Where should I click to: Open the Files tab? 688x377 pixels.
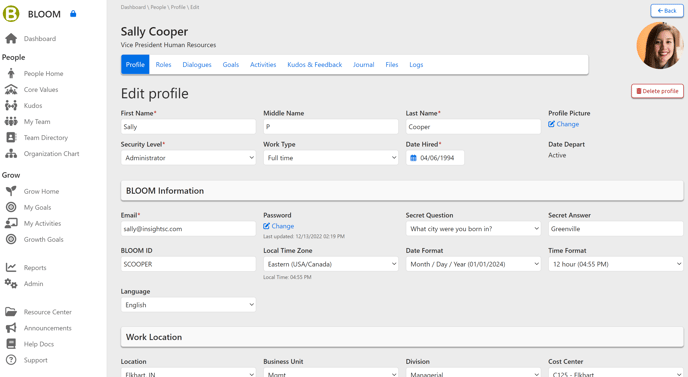click(x=392, y=65)
